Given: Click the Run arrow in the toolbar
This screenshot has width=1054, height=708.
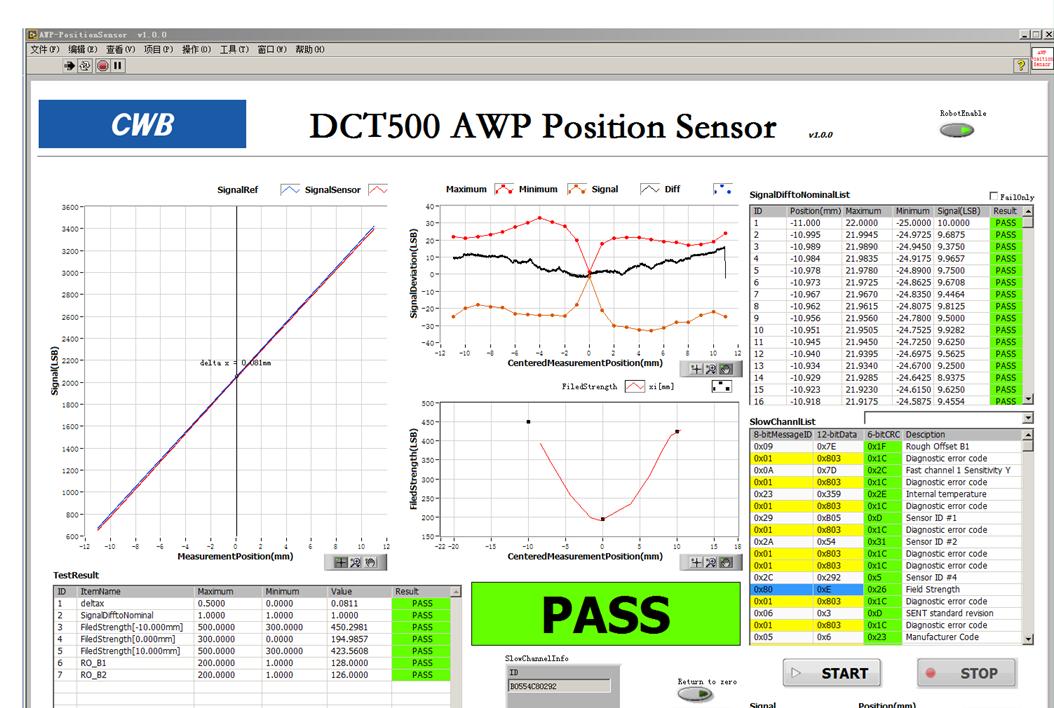Looking at the screenshot, I should pos(69,65).
